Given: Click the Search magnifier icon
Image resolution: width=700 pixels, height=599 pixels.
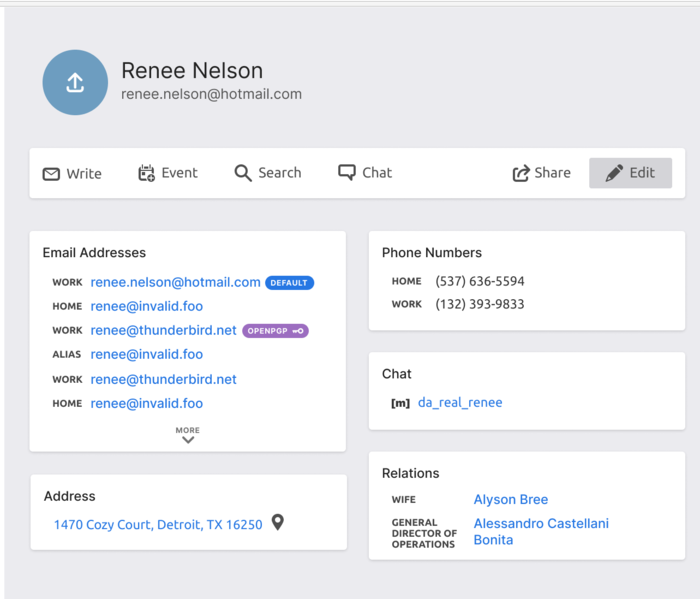Looking at the screenshot, I should pos(243,173).
